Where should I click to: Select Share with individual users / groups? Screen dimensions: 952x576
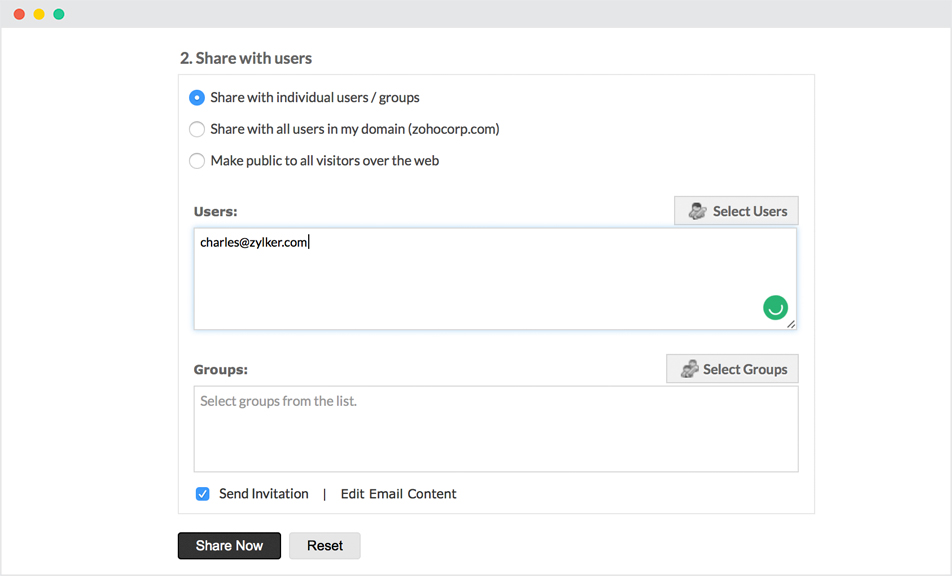197,98
